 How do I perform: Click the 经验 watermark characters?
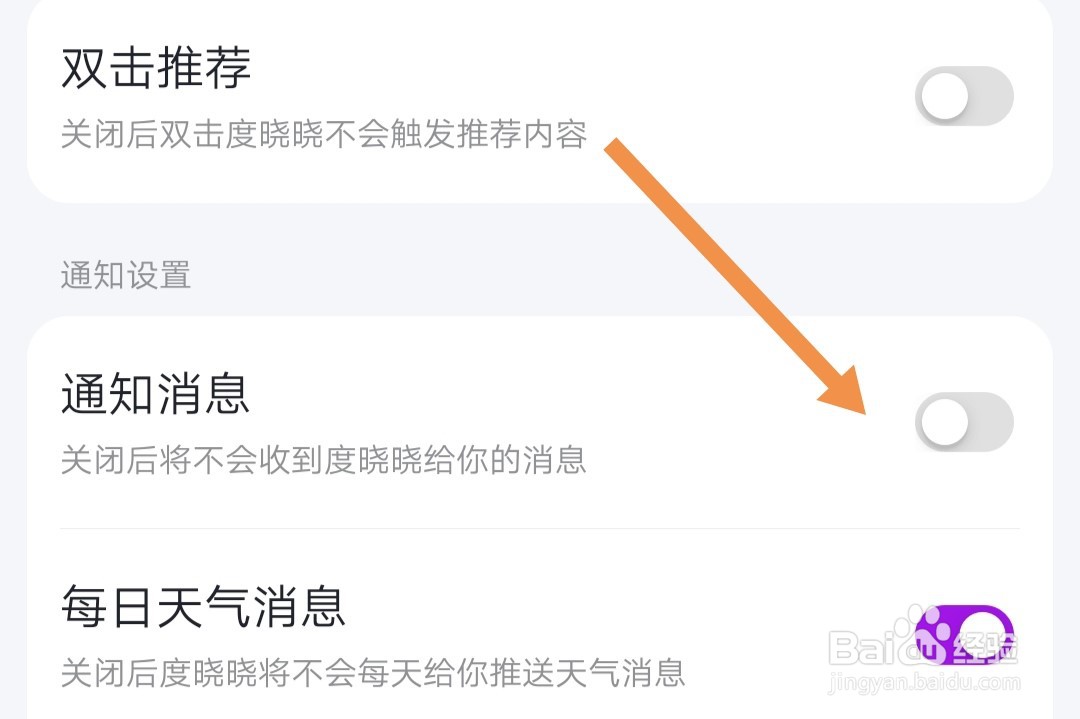(985, 648)
